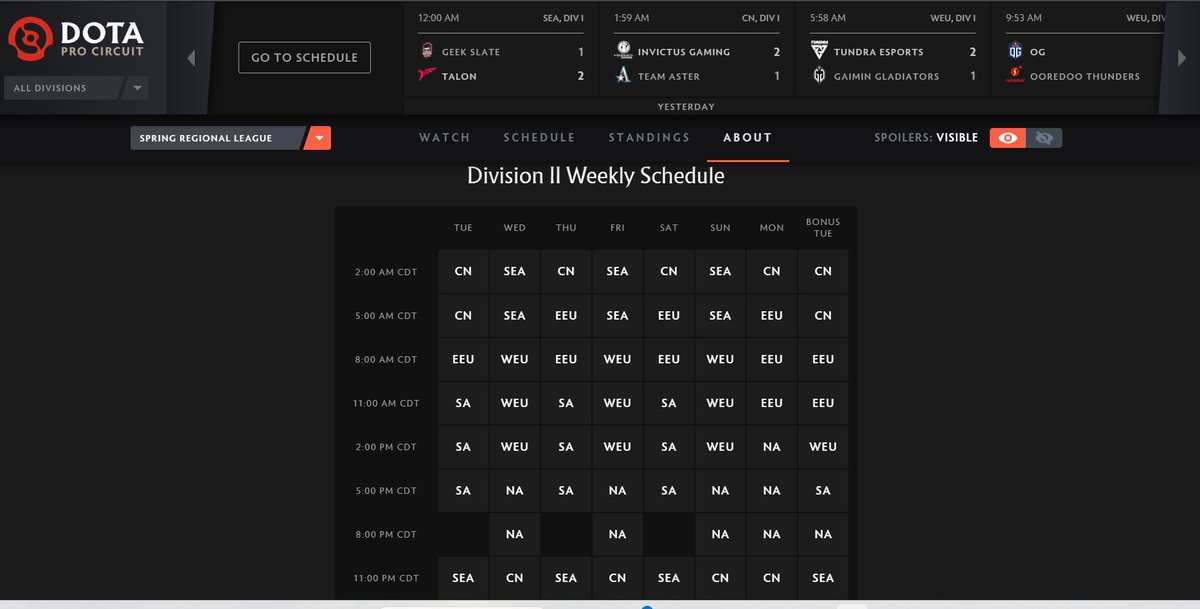Click the Yesterday date label

click(686, 106)
